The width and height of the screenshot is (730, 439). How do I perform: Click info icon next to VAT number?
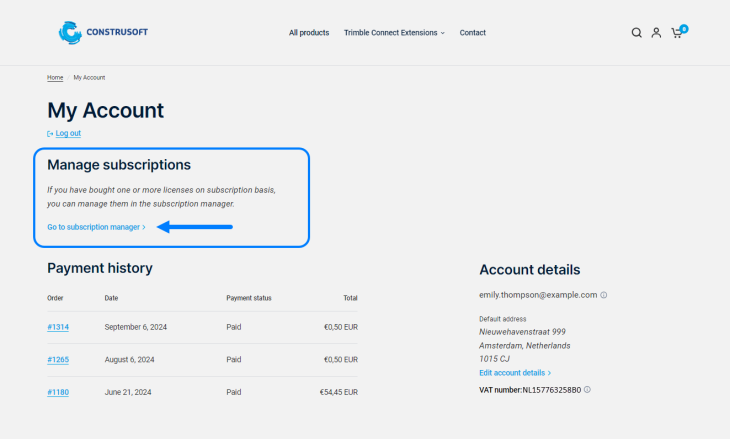click(x=587, y=389)
